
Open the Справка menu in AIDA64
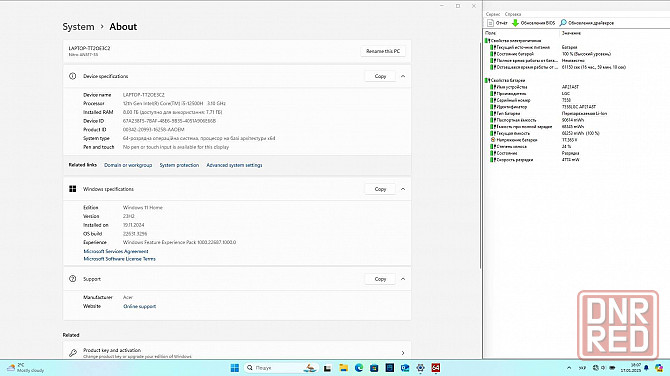[513, 14]
